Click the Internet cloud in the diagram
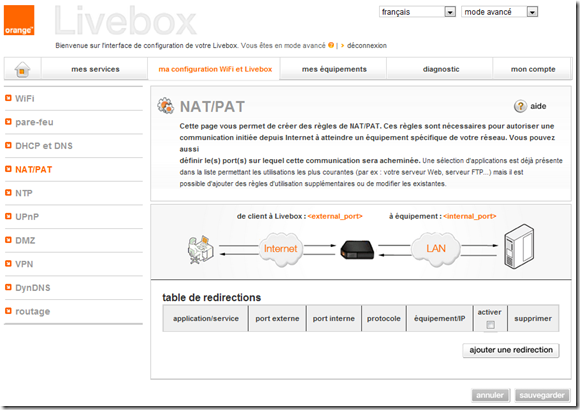Viewport: 580px width, 410px height. tap(280, 249)
